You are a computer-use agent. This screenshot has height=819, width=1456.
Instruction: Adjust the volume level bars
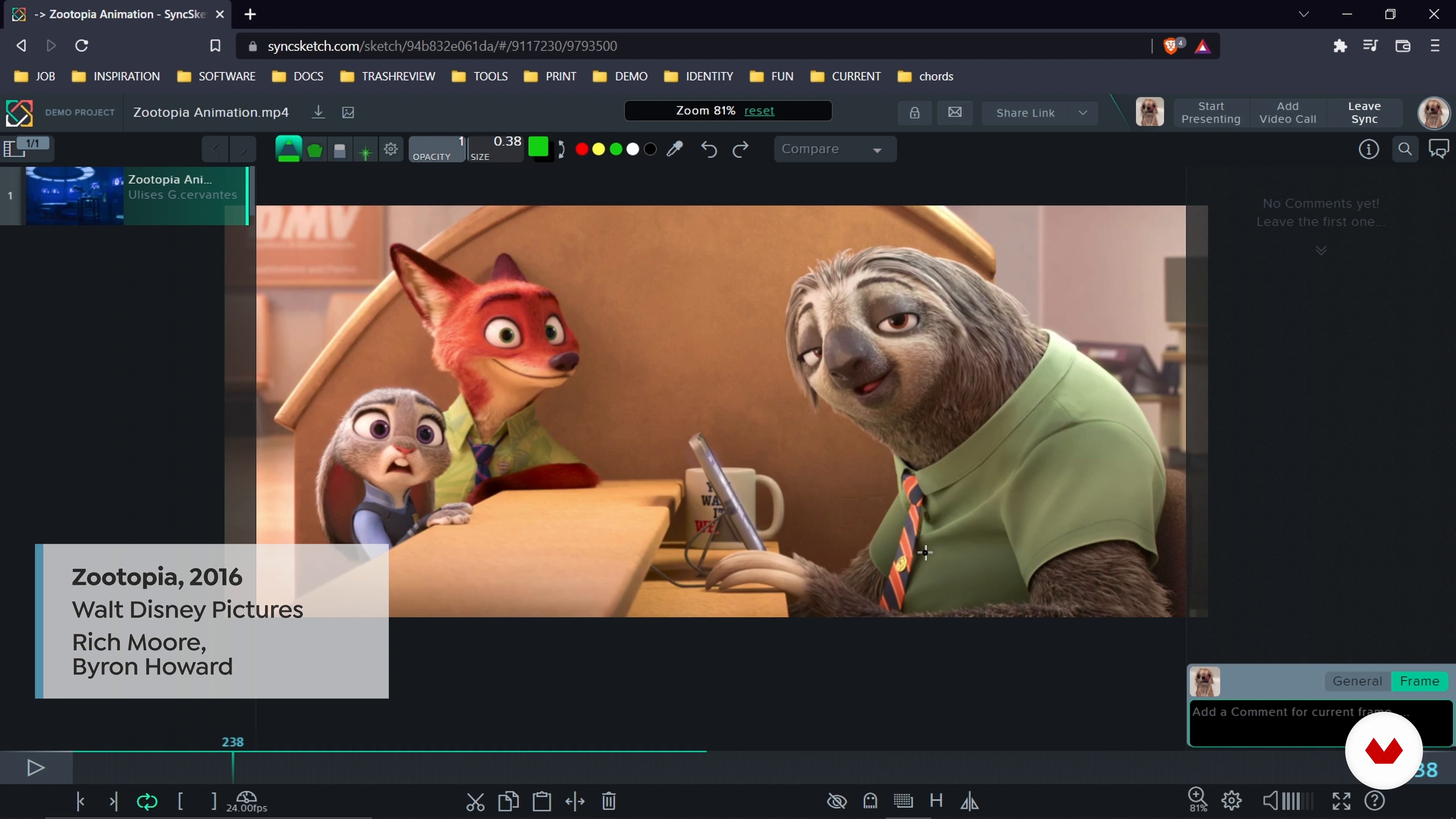(1298, 801)
